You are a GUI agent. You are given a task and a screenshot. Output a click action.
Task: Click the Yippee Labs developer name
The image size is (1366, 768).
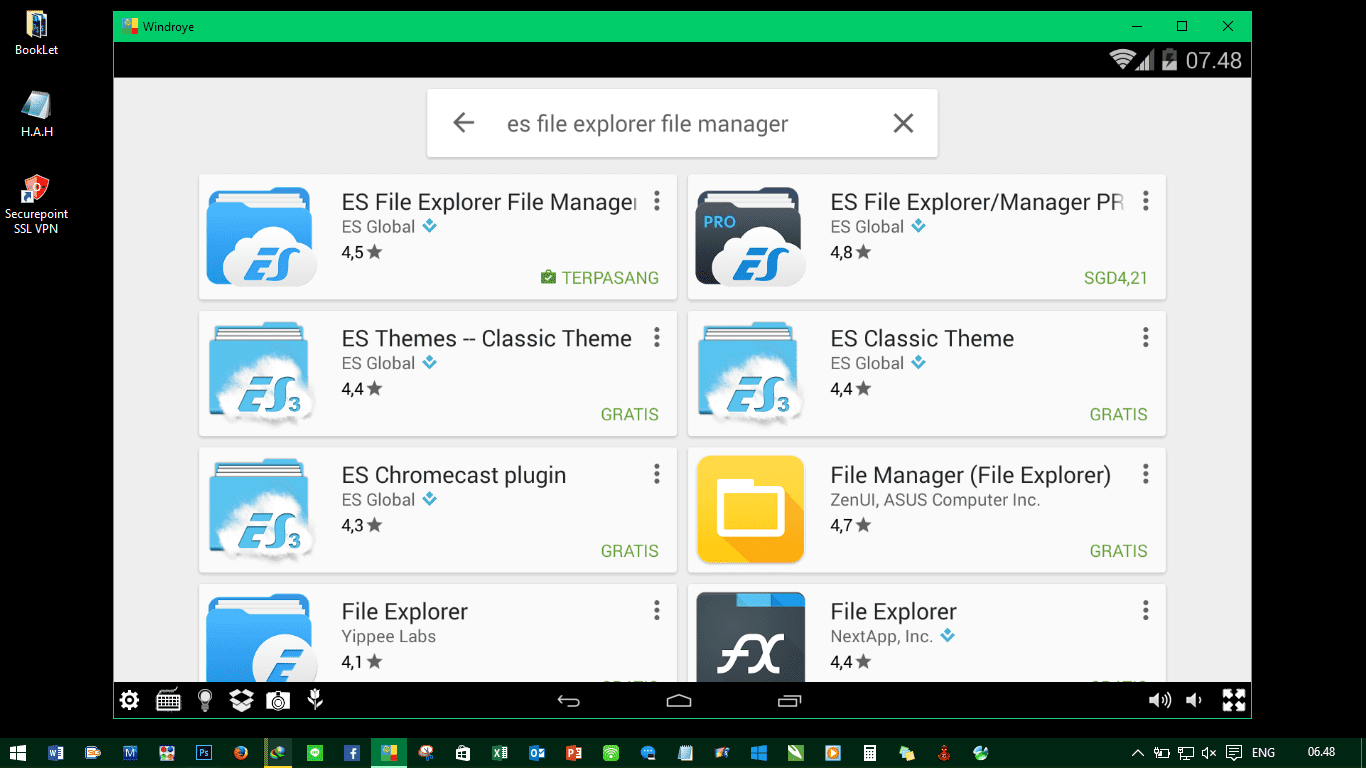pos(389,636)
